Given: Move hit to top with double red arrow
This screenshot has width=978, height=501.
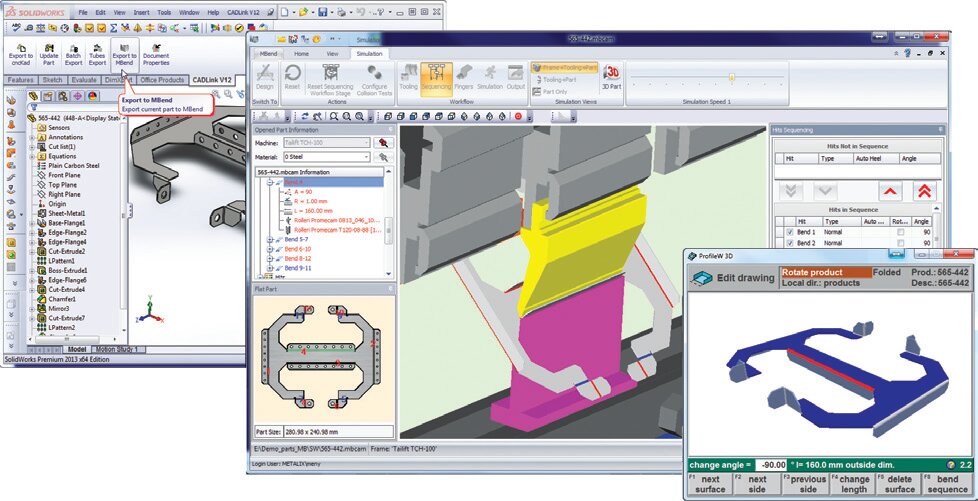Looking at the screenshot, I should (924, 191).
